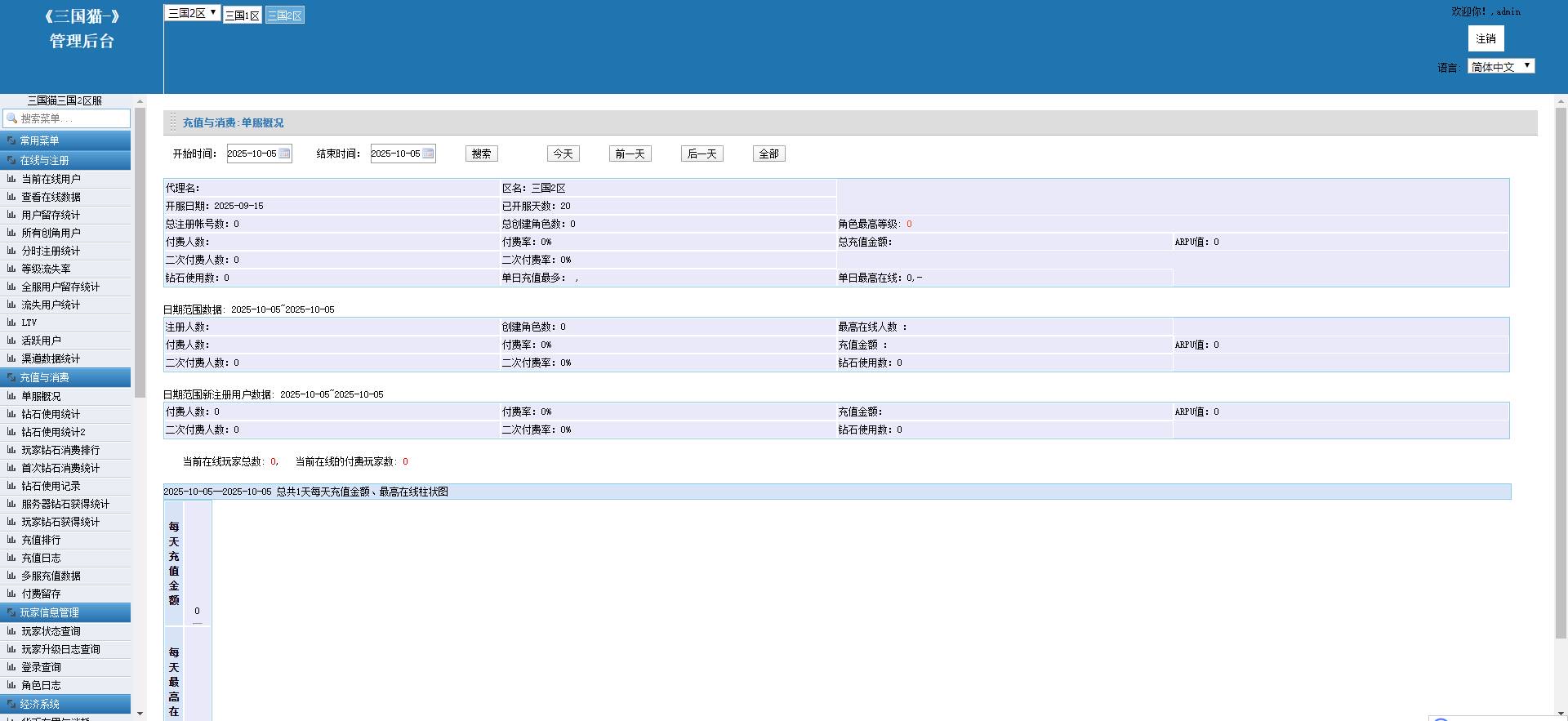The width and height of the screenshot is (1568, 721).
Task: Click the chart icon beside 当前在线用户
Action: (x=11, y=179)
